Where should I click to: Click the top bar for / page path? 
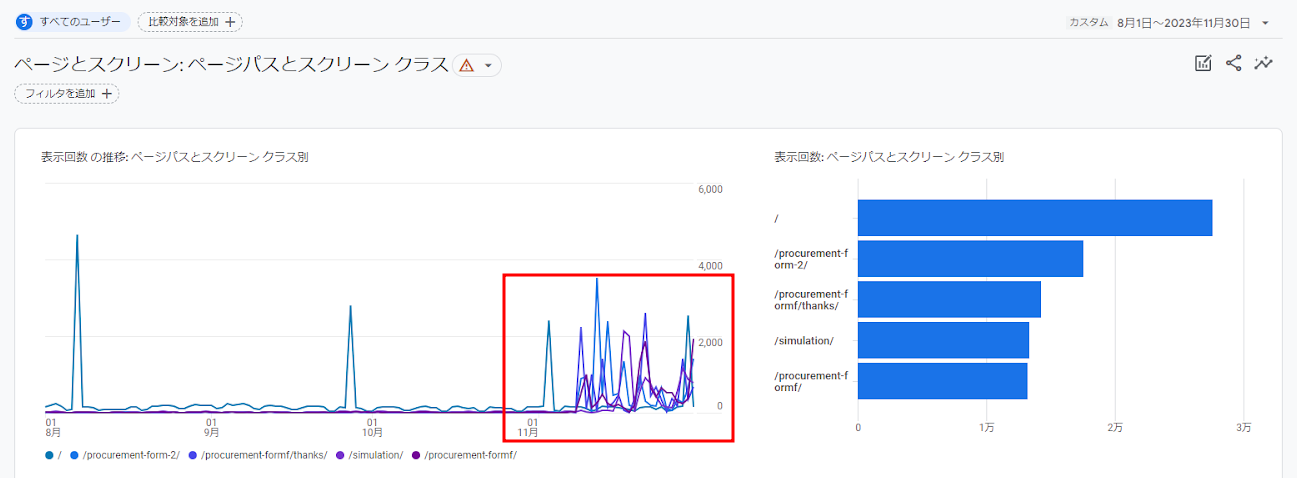click(1034, 218)
